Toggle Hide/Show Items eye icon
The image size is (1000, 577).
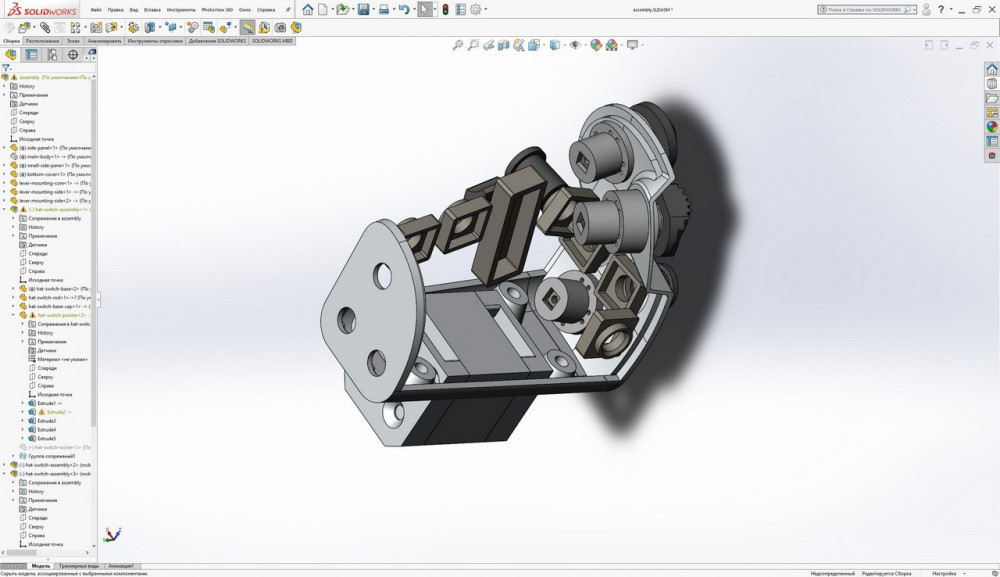[576, 45]
